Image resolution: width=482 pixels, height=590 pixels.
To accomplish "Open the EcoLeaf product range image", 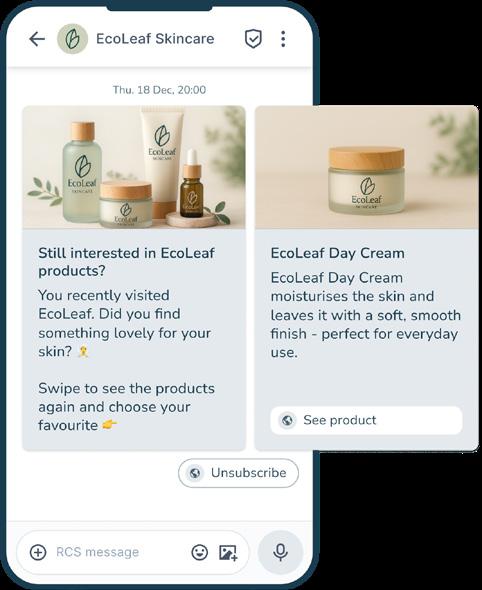I will (134, 167).
